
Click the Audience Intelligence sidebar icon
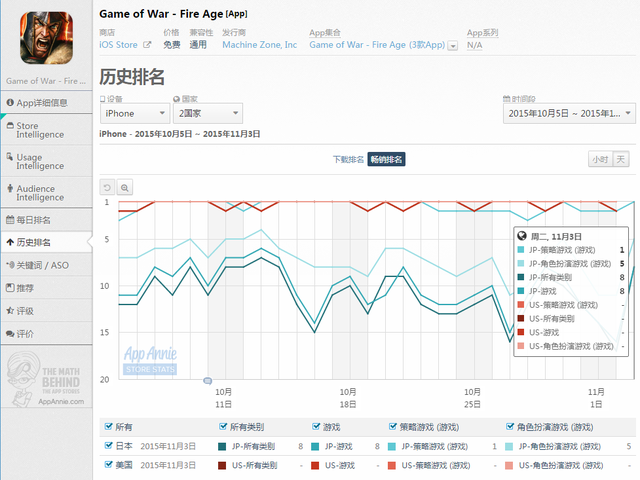(x=10, y=188)
